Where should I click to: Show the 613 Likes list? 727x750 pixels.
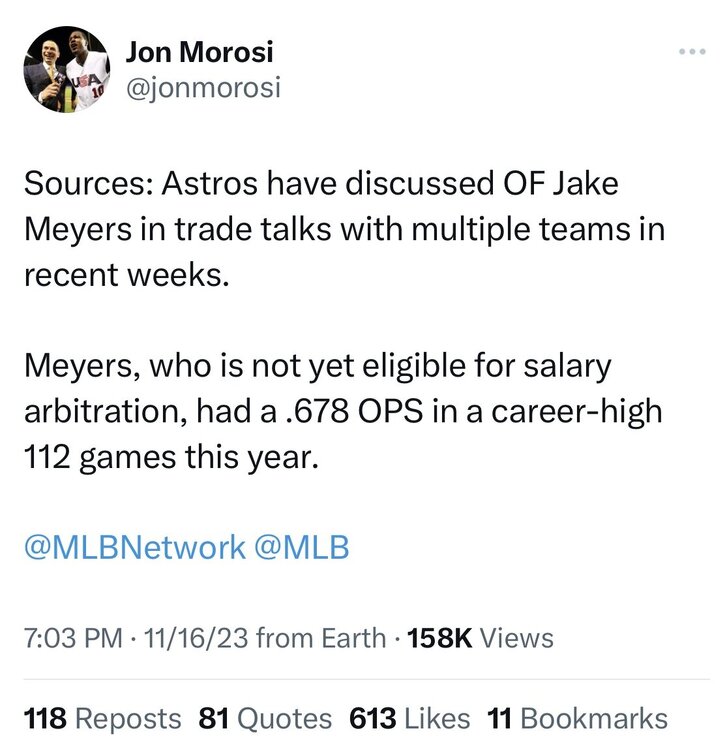[x=409, y=717]
